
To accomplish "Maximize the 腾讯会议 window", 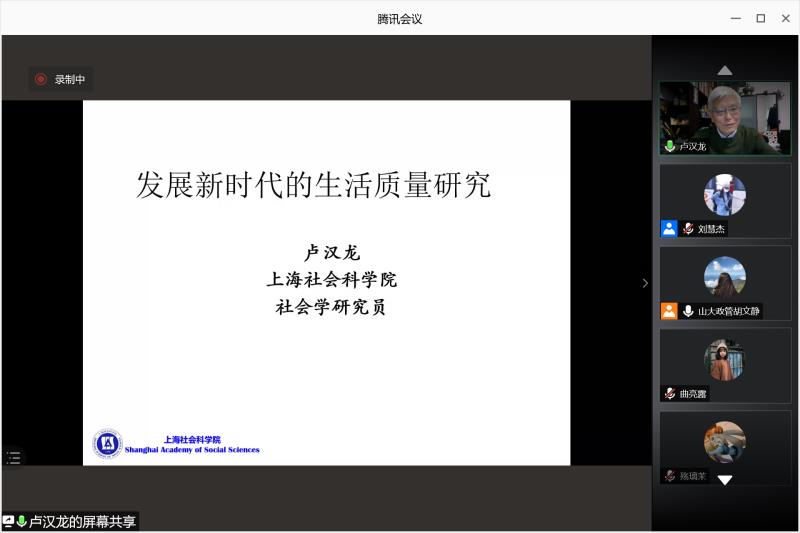I will (760, 18).
